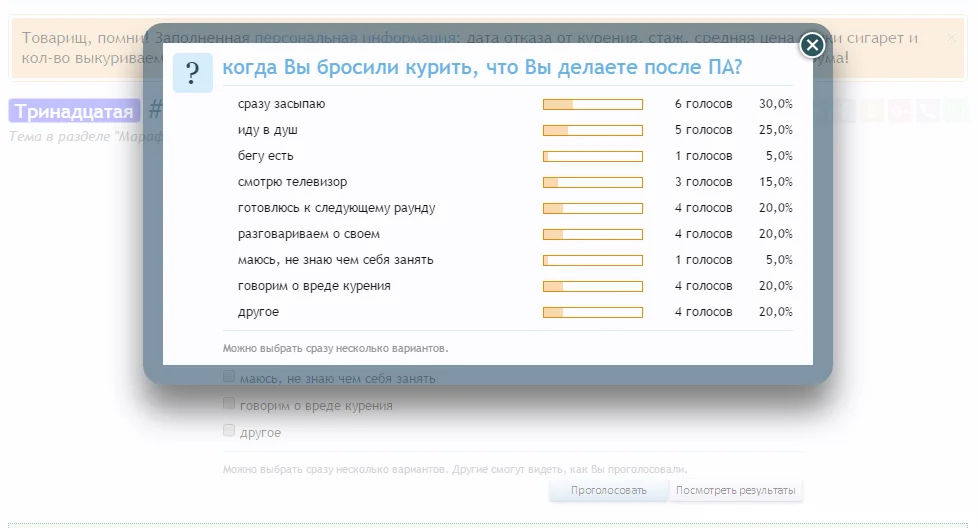Click the green WhatsApp share icon
This screenshot has height=528, width=978.
(956, 111)
